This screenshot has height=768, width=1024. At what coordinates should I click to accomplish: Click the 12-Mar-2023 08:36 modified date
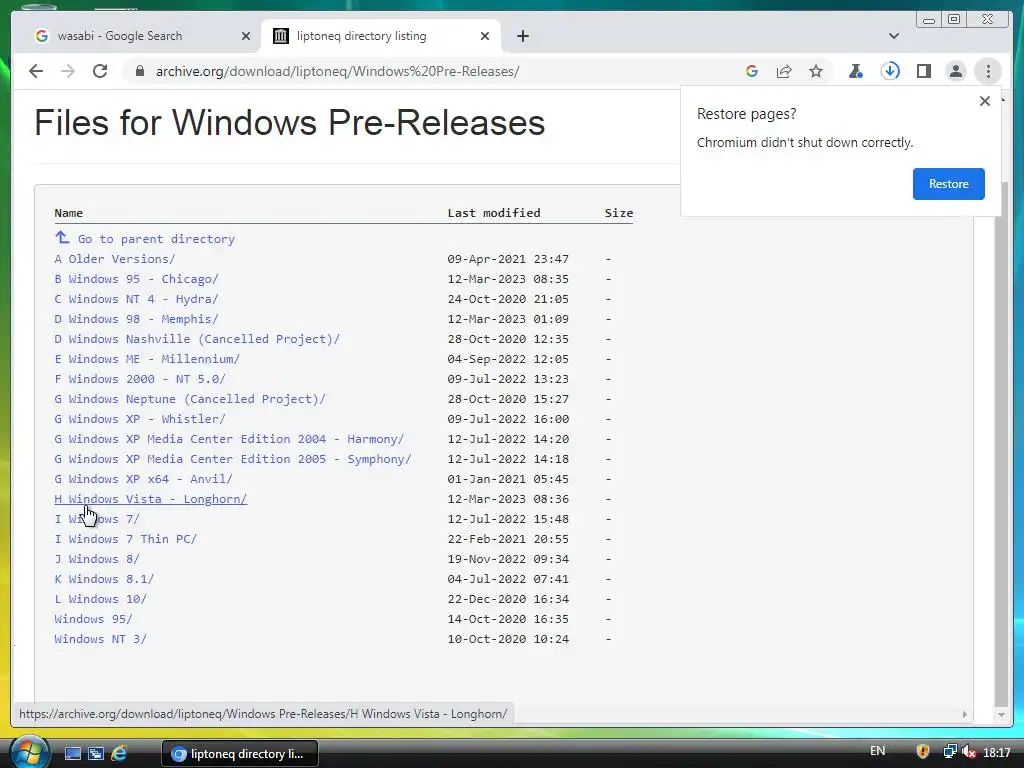pyautogui.click(x=508, y=499)
